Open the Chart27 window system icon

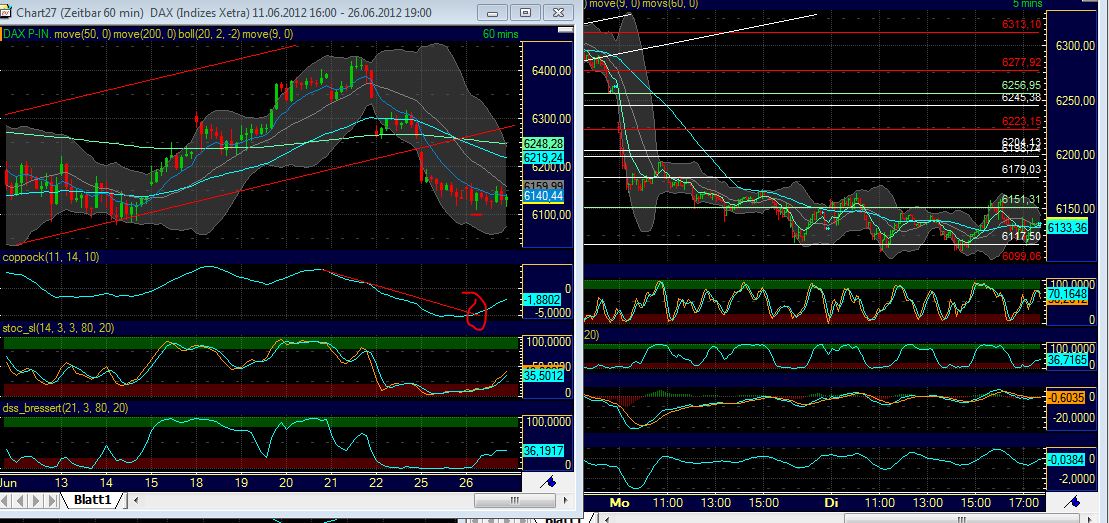coord(6,12)
